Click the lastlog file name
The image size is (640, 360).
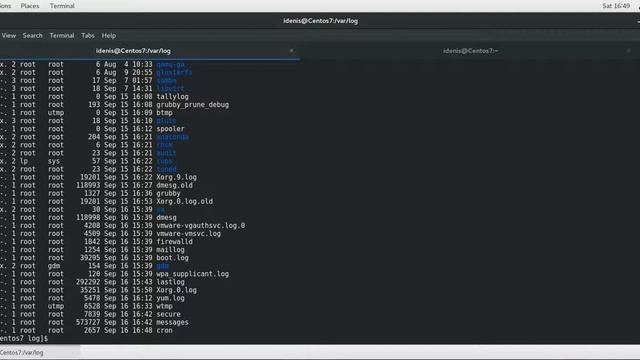click(x=171, y=282)
